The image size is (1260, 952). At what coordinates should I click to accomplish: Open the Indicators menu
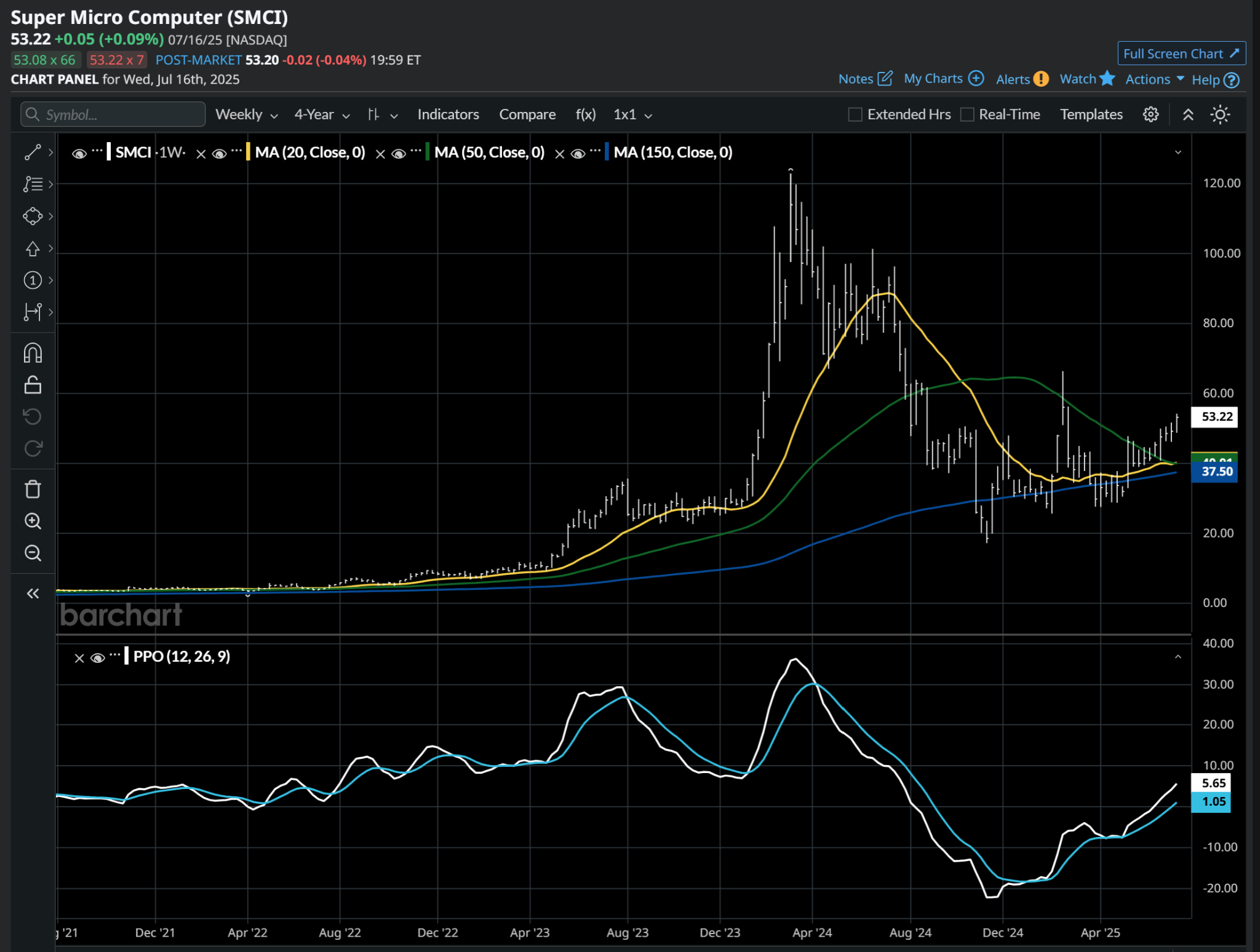(448, 114)
